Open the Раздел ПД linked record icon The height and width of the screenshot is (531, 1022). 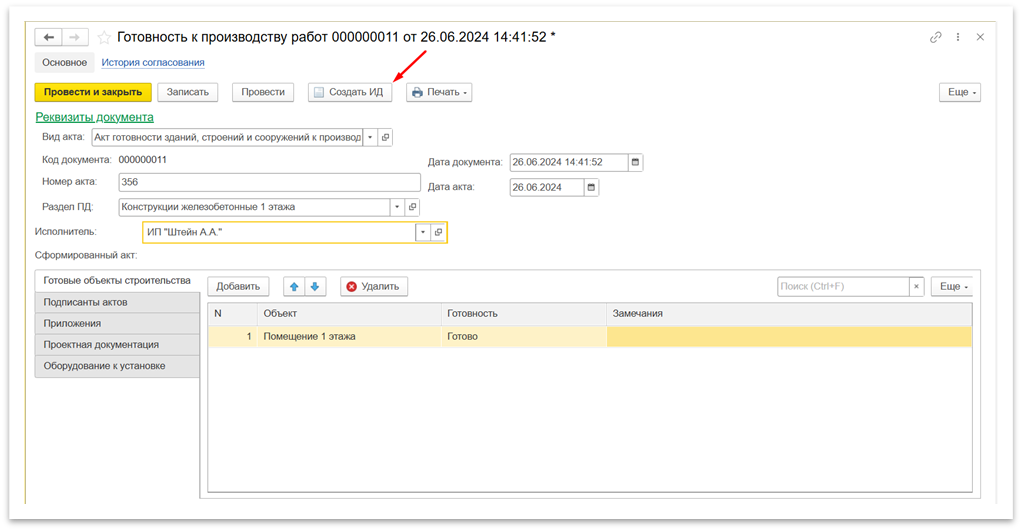(x=412, y=207)
